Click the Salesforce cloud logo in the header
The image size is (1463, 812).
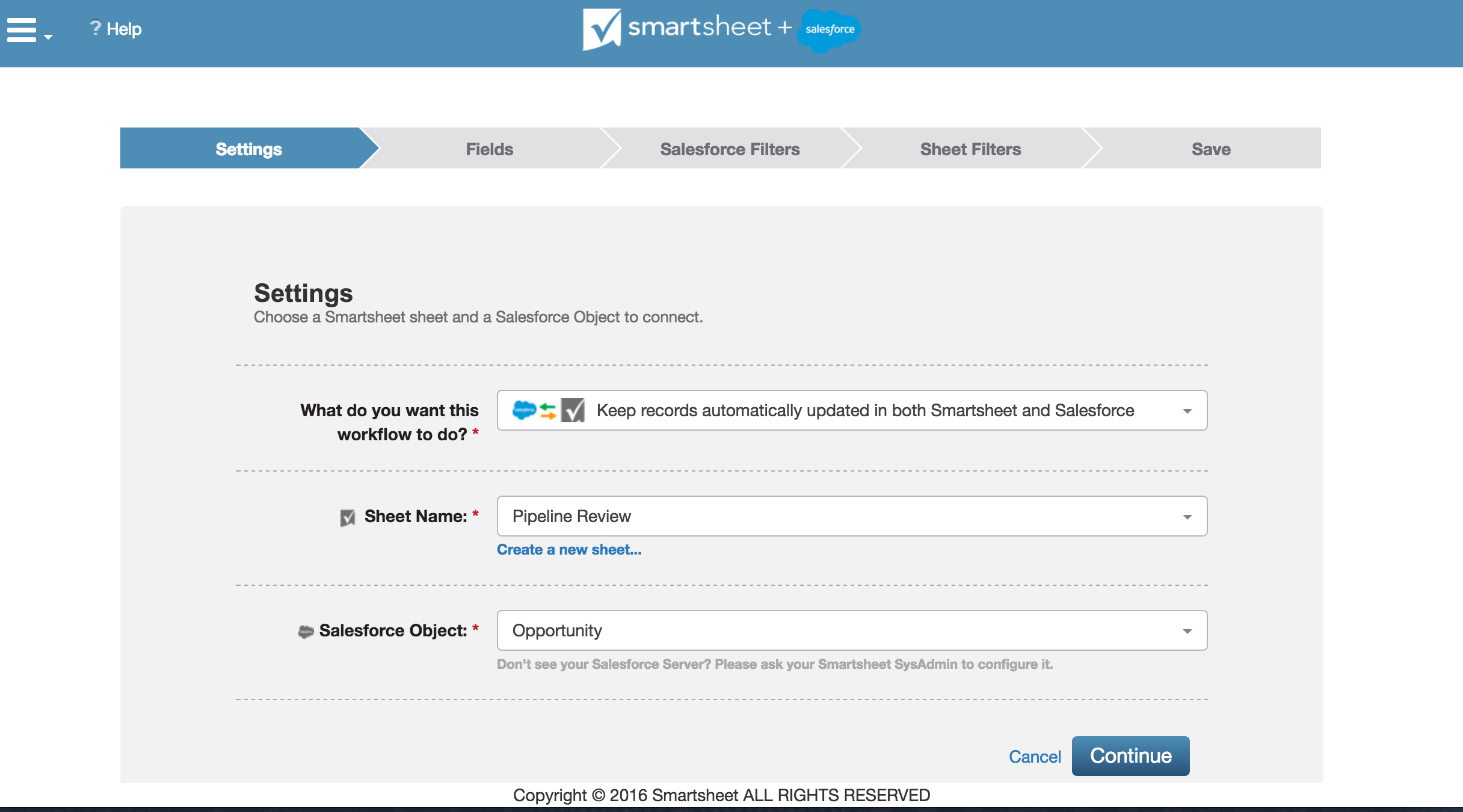[829, 29]
